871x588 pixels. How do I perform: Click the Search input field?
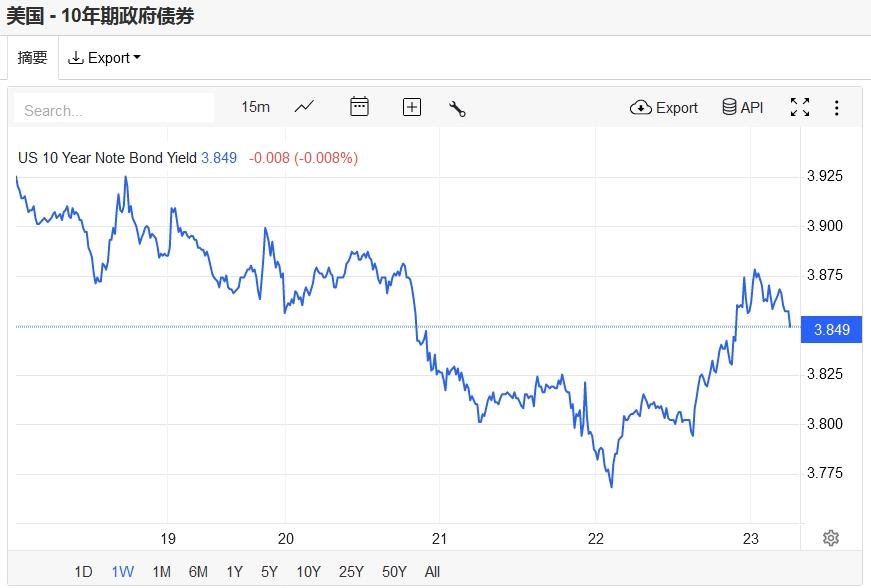pos(114,110)
